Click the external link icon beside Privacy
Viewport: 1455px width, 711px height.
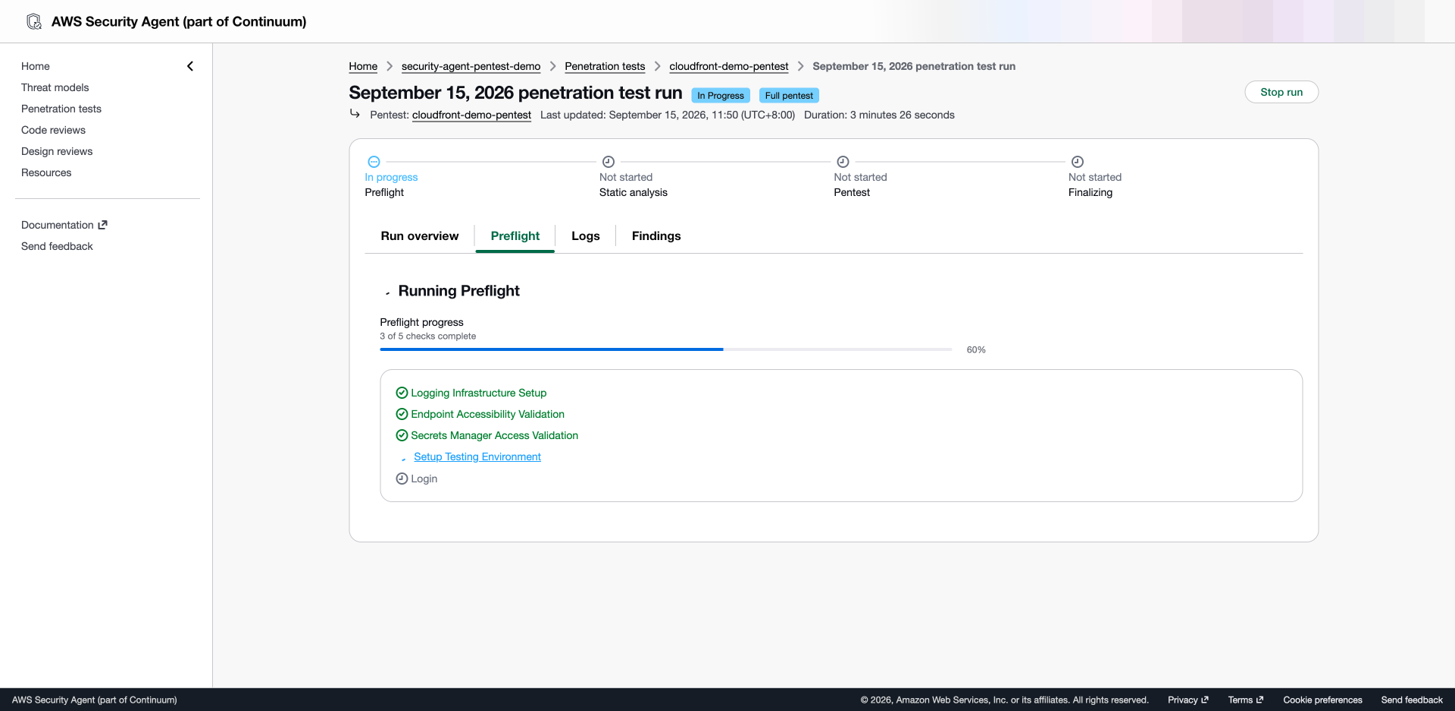[1205, 700]
